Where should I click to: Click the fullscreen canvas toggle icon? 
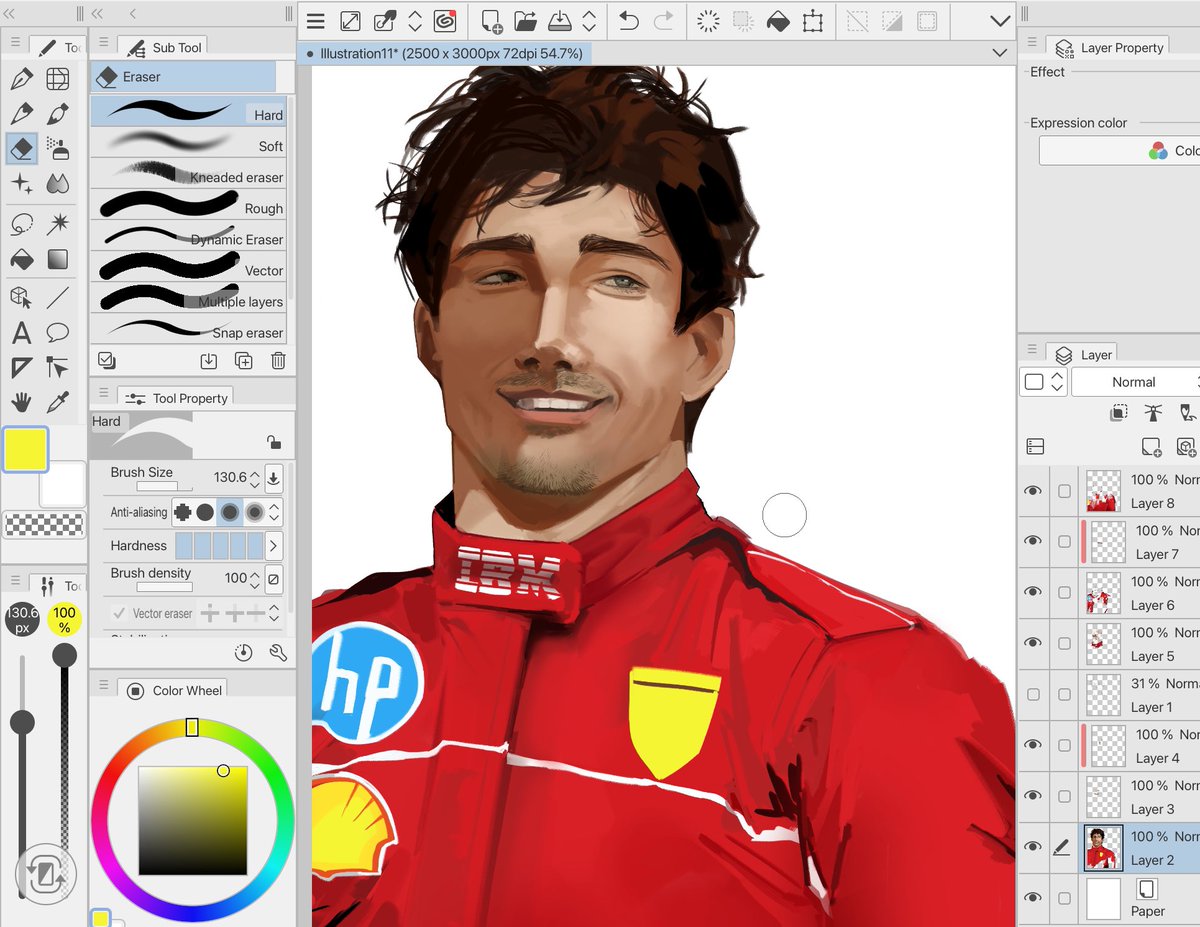click(x=350, y=21)
